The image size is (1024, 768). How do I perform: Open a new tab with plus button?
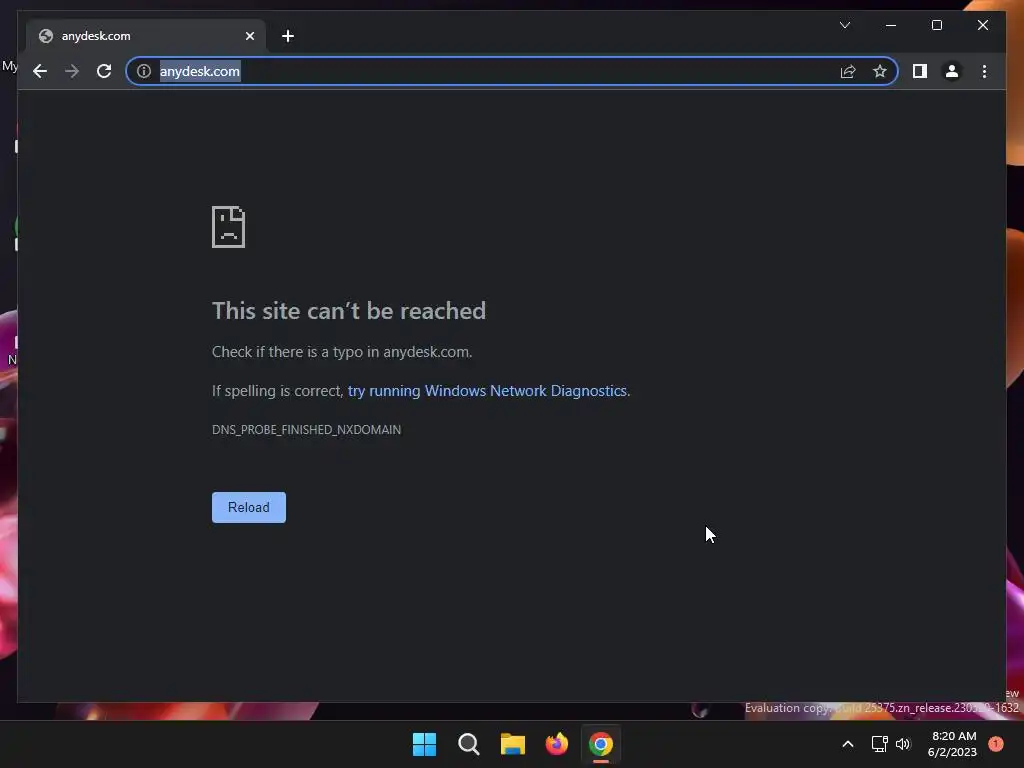288,36
